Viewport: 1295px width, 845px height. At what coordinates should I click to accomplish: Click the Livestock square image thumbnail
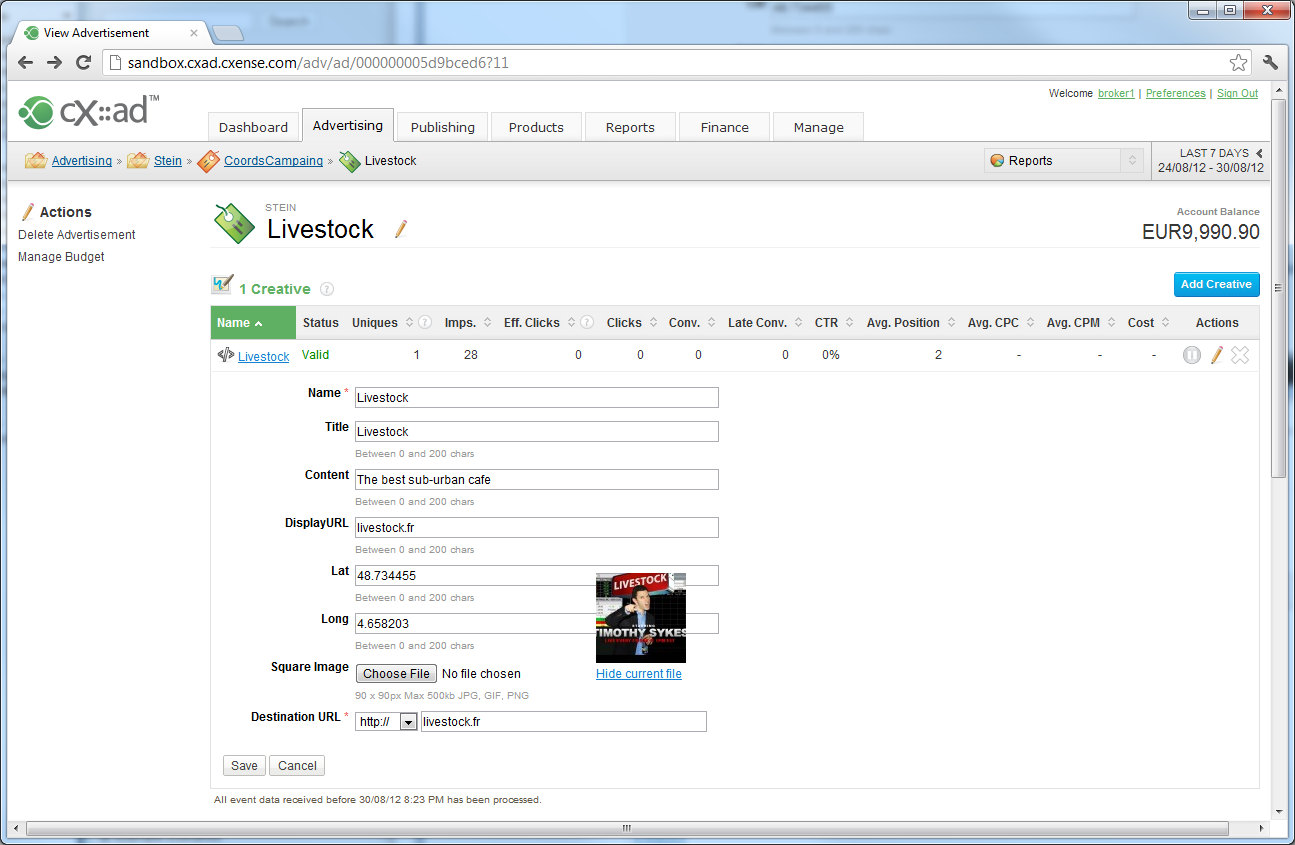tap(641, 618)
